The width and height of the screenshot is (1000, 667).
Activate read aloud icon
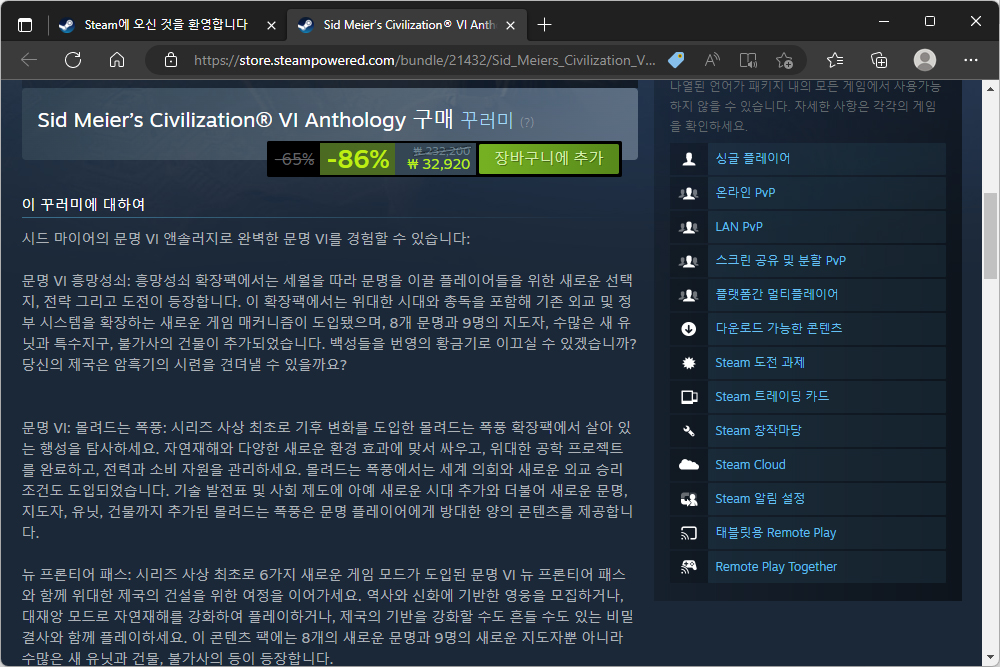(712, 60)
